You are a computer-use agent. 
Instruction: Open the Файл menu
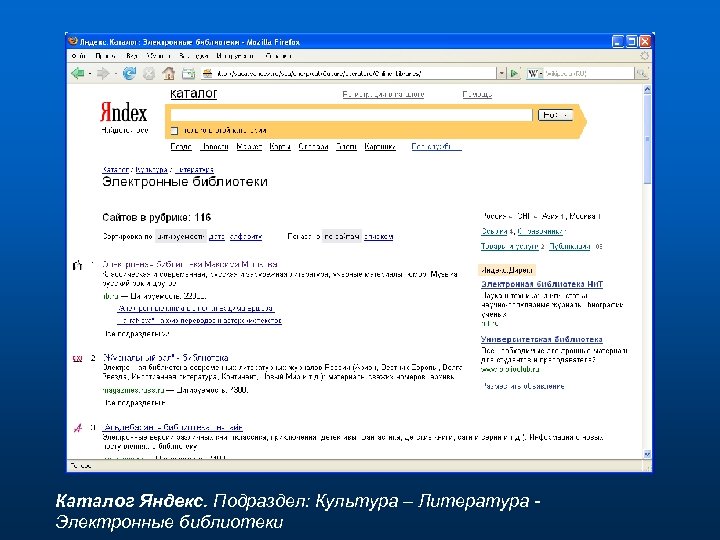coord(79,56)
